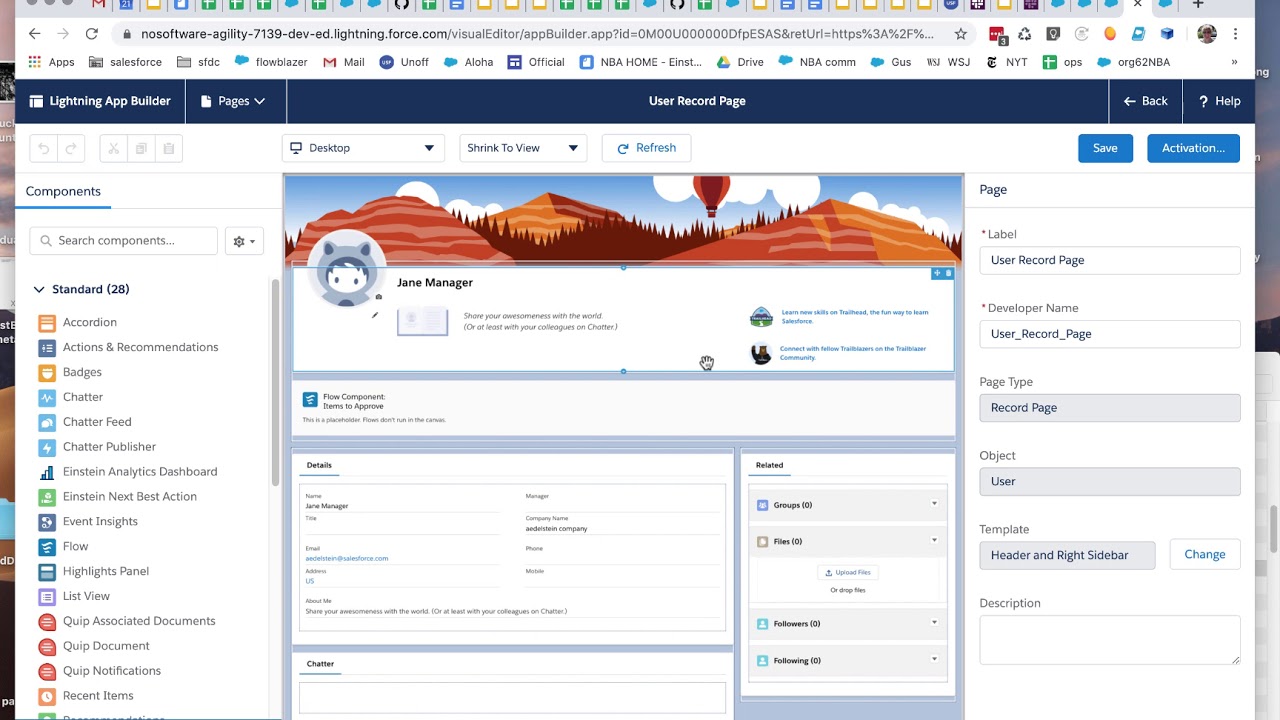Screen dimensions: 1280x720
Task: Delete the selected canvas component trash icon
Action: point(948,273)
